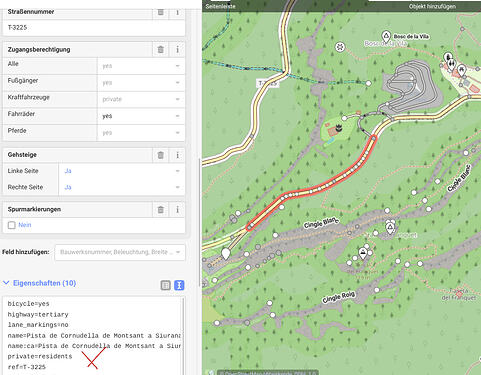Open info for Straßennummer field
The width and height of the screenshot is (481, 375).
pos(177,12)
